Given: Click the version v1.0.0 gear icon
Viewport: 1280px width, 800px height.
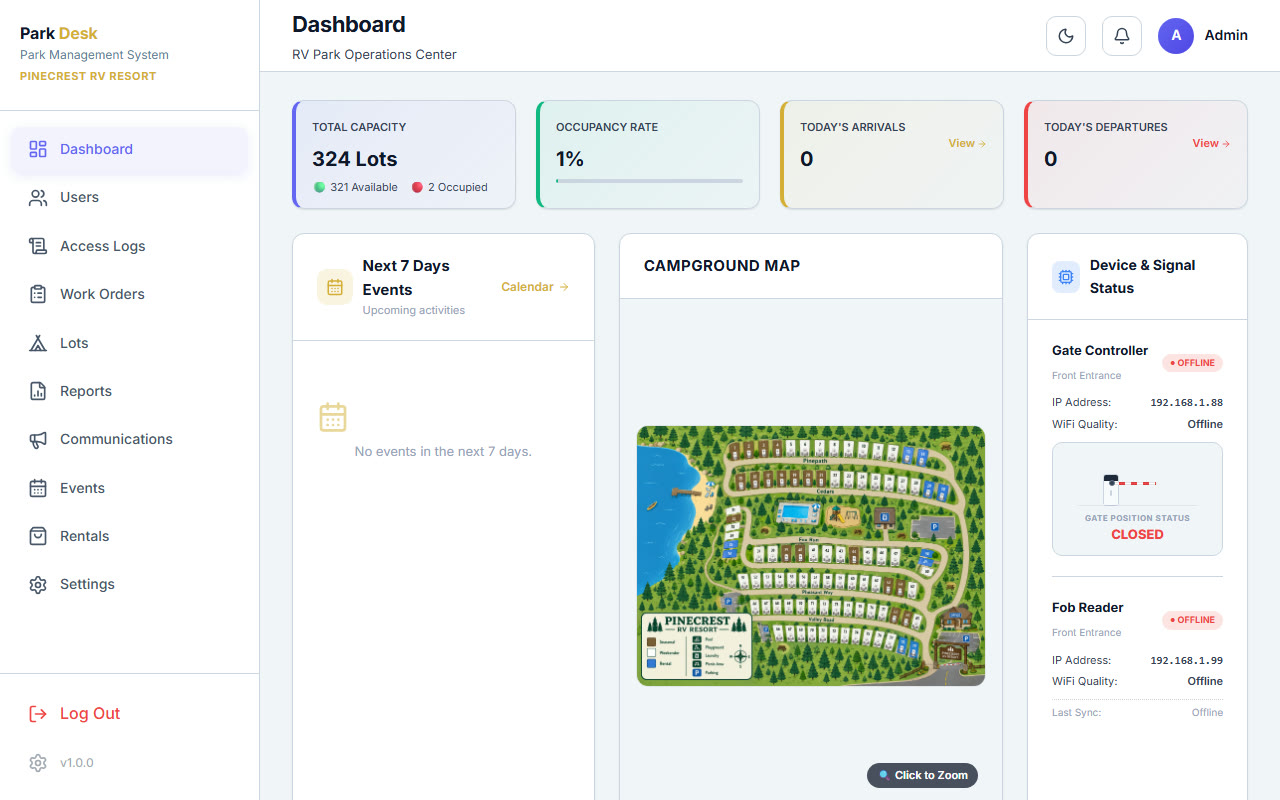Looking at the screenshot, I should pos(38,763).
